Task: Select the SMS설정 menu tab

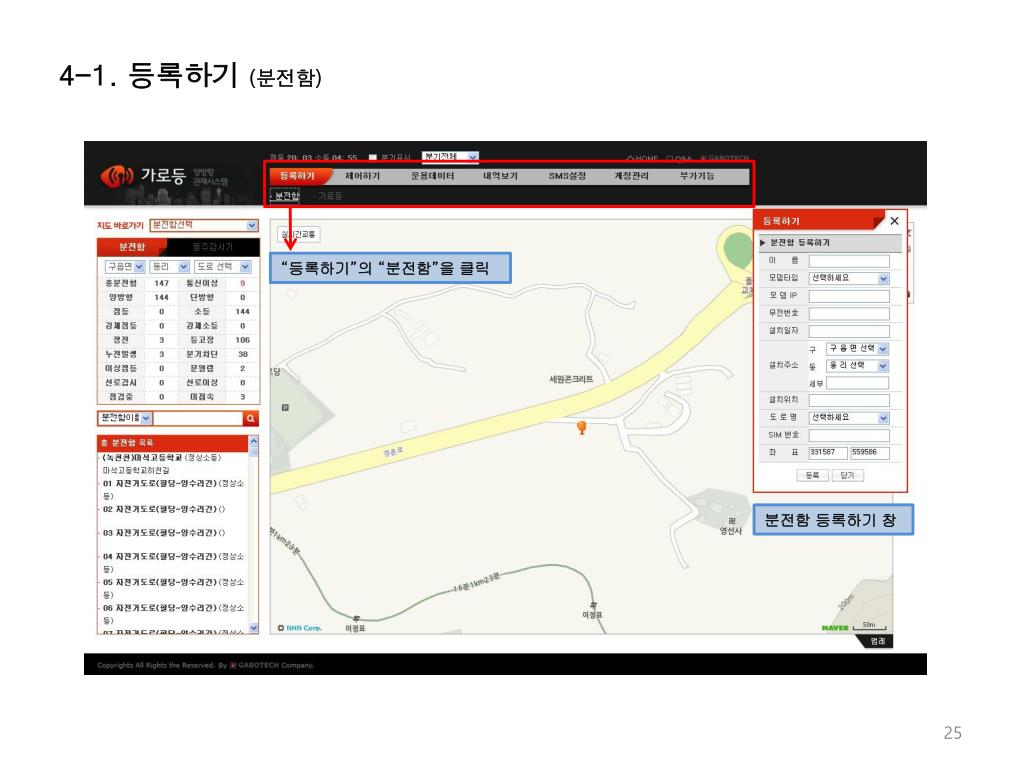Action: click(567, 176)
